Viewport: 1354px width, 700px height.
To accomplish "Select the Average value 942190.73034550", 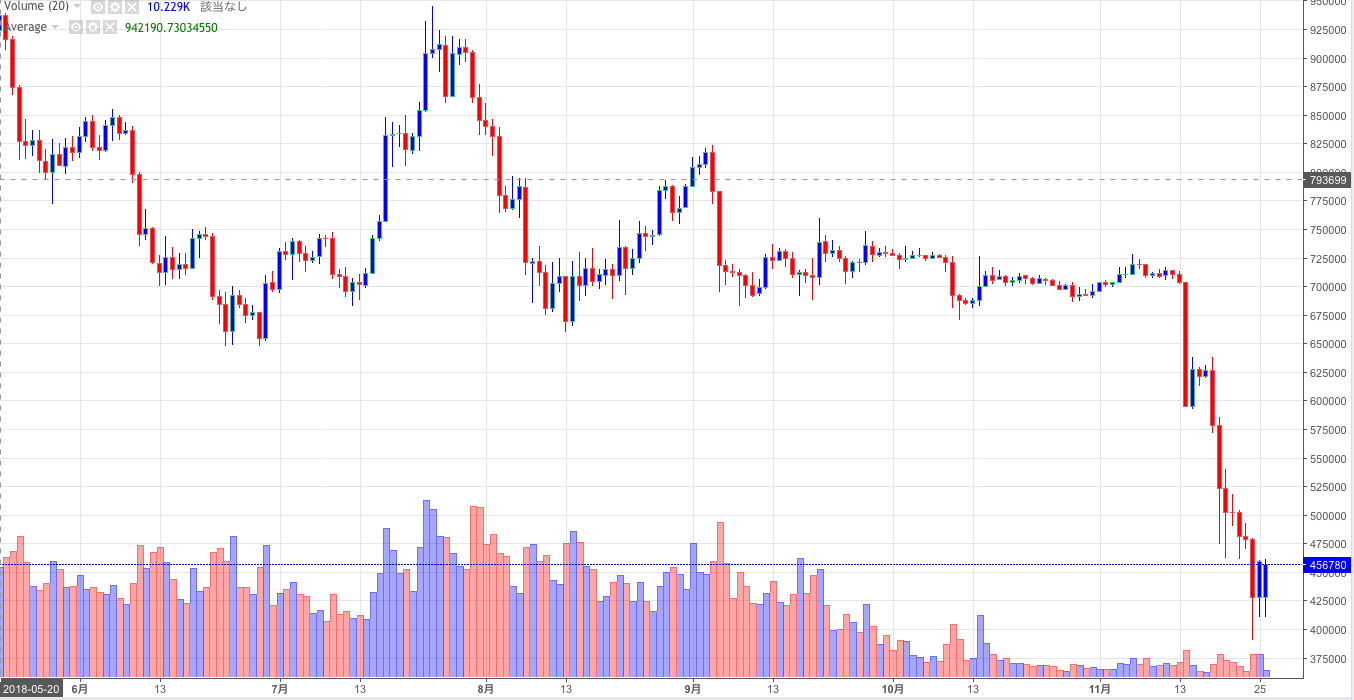I will pos(171,27).
